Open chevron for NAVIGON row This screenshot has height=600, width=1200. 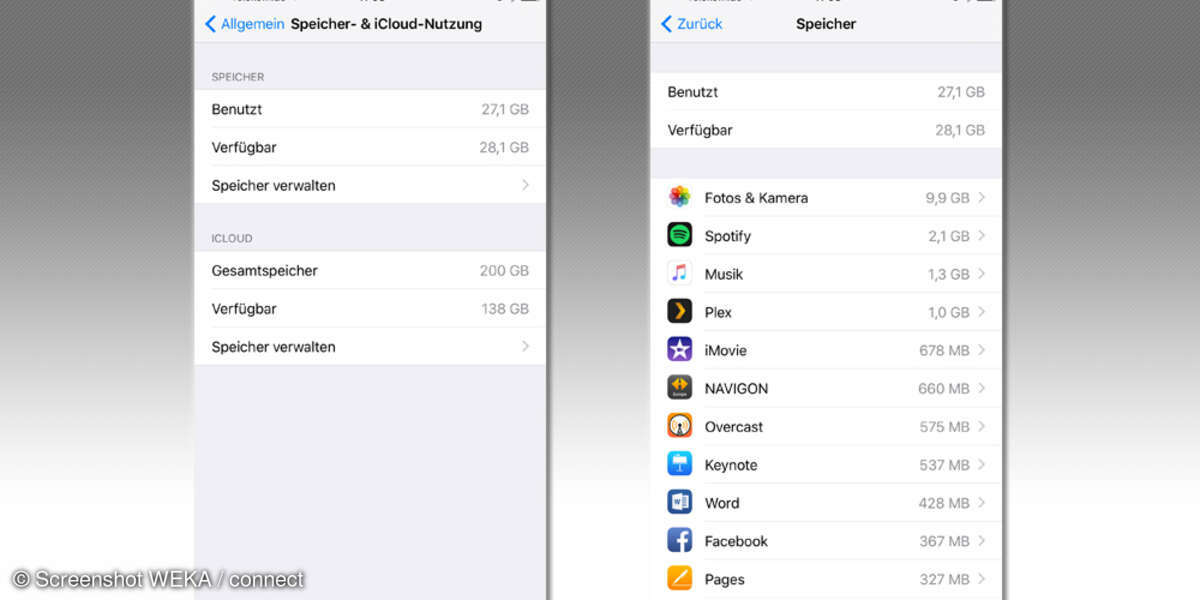[x=982, y=388]
